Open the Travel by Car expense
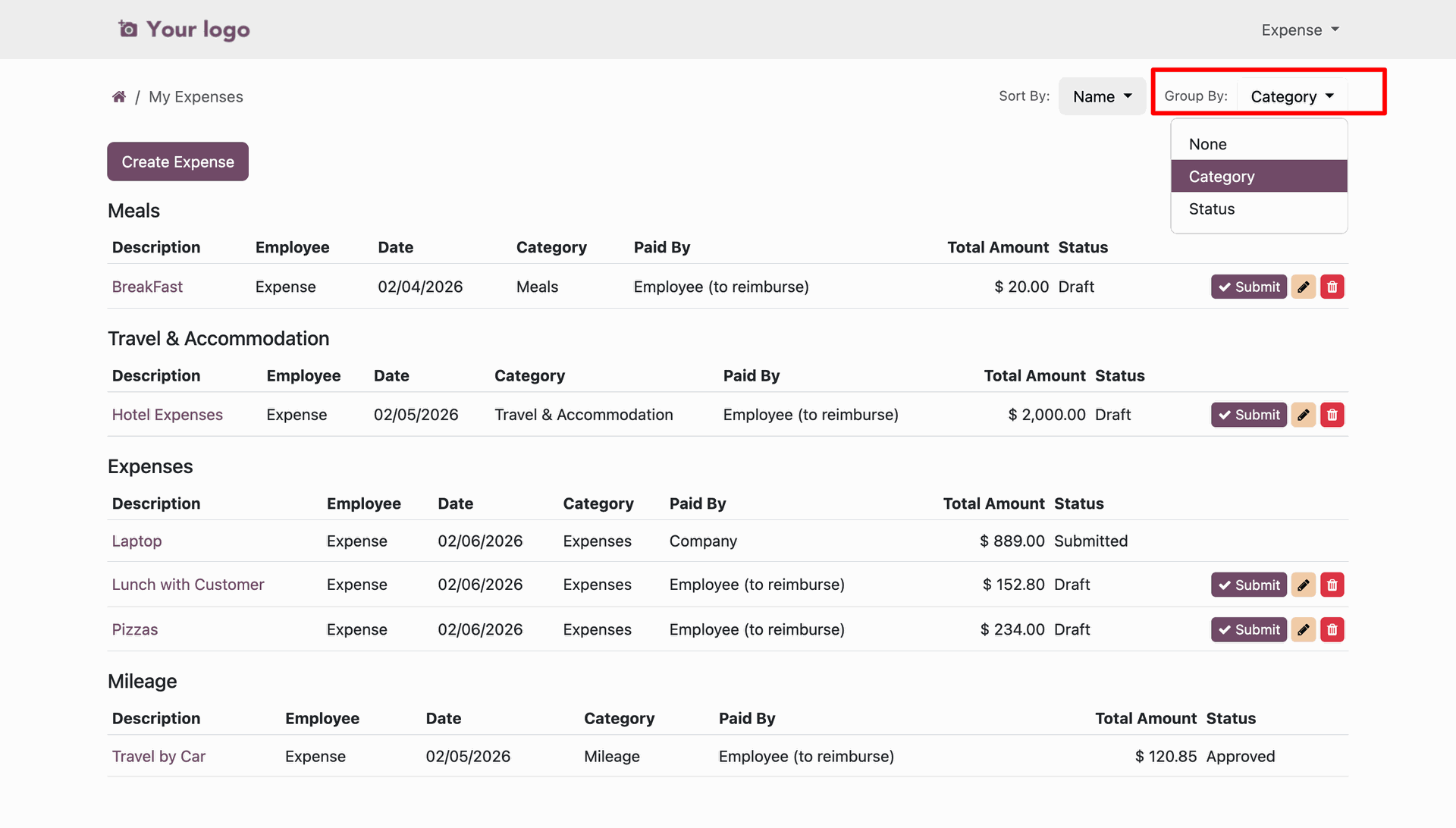Image resolution: width=1456 pixels, height=828 pixels. point(158,756)
